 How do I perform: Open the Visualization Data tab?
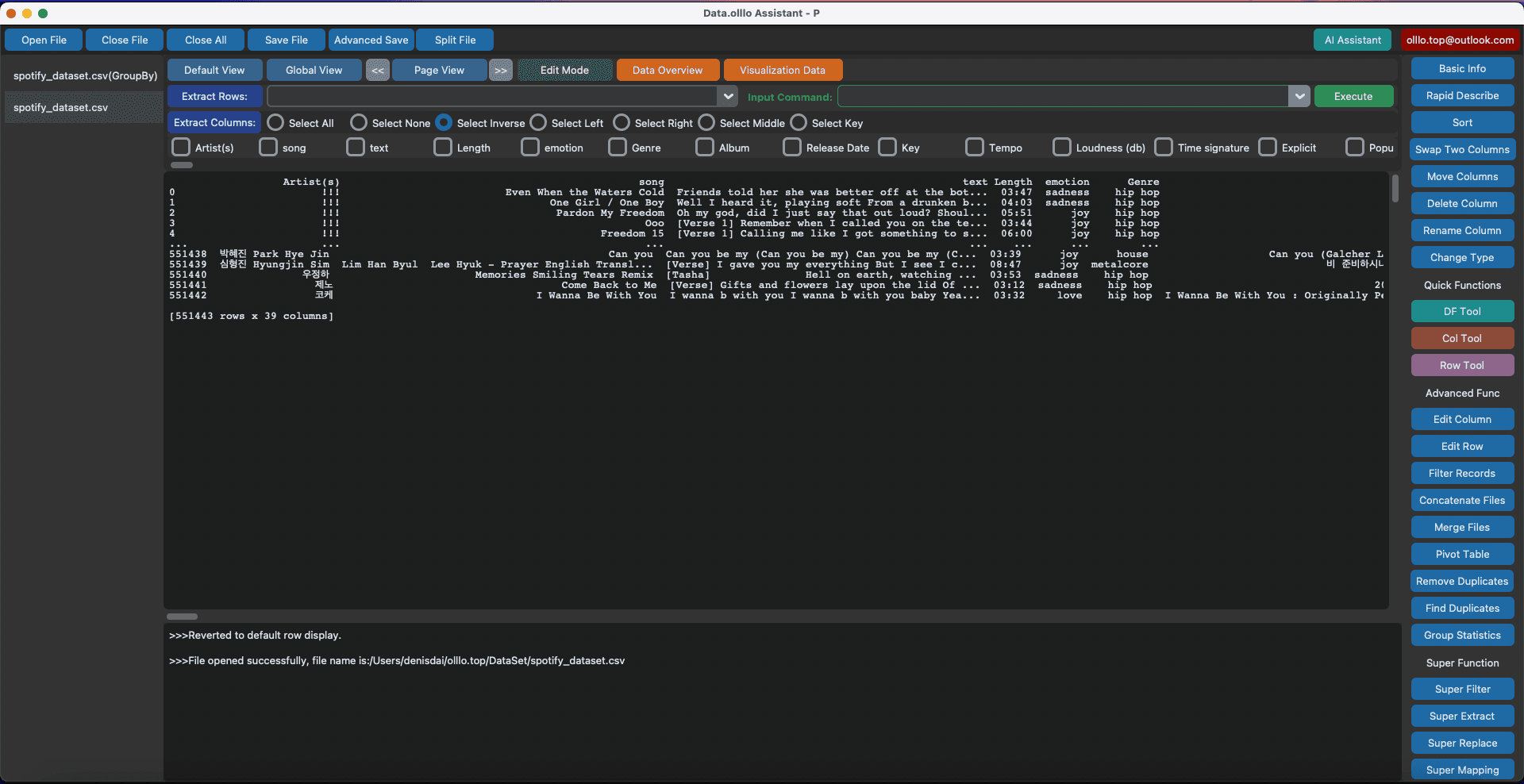point(783,71)
